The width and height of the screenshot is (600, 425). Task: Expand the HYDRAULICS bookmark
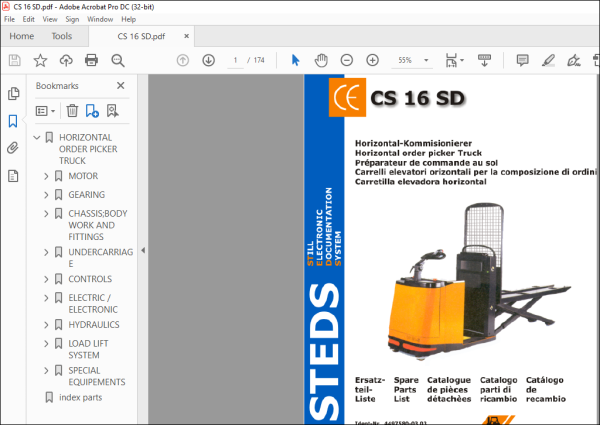(x=46, y=325)
